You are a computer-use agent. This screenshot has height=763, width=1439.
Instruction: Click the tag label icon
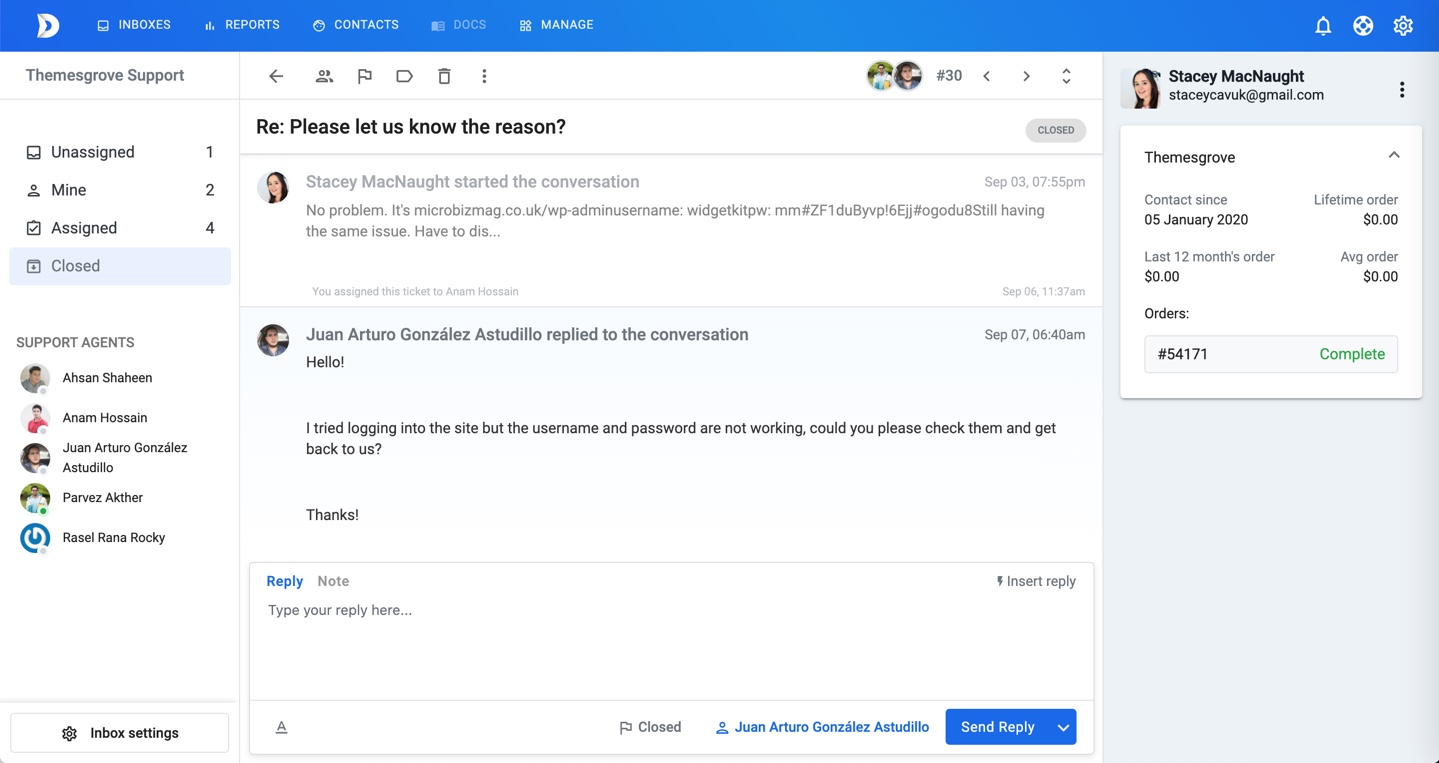point(404,76)
